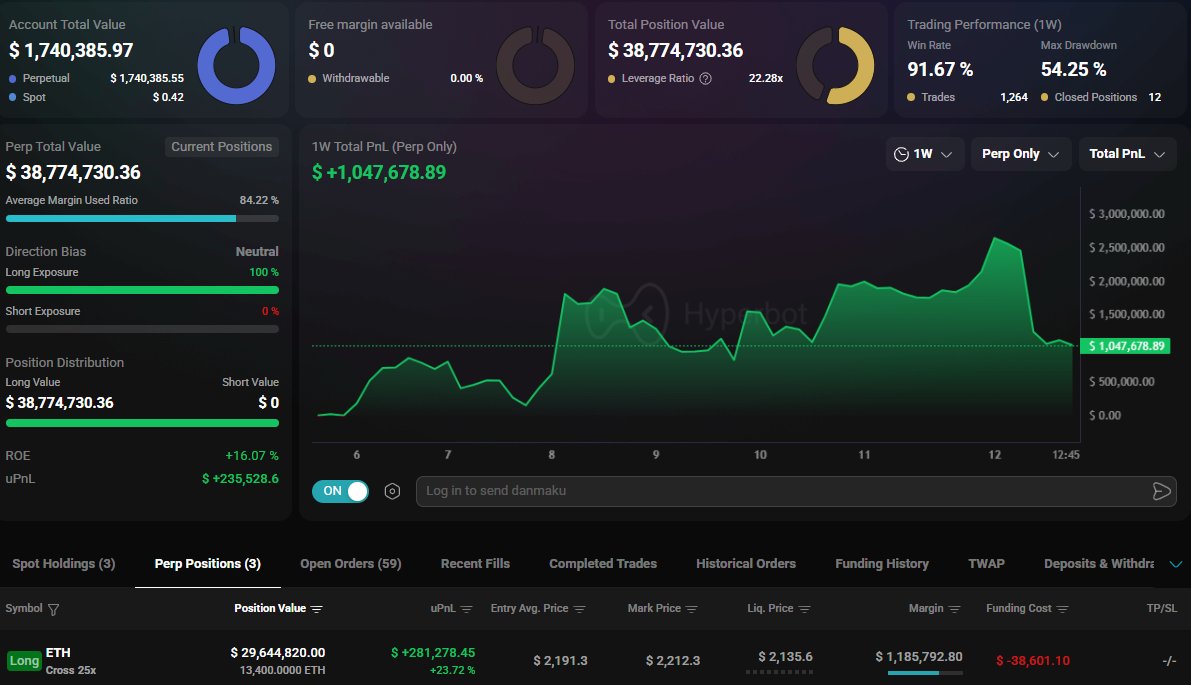Viewport: 1191px width, 685px height.
Task: Turn off the danmaku ON switch
Action: point(340,491)
